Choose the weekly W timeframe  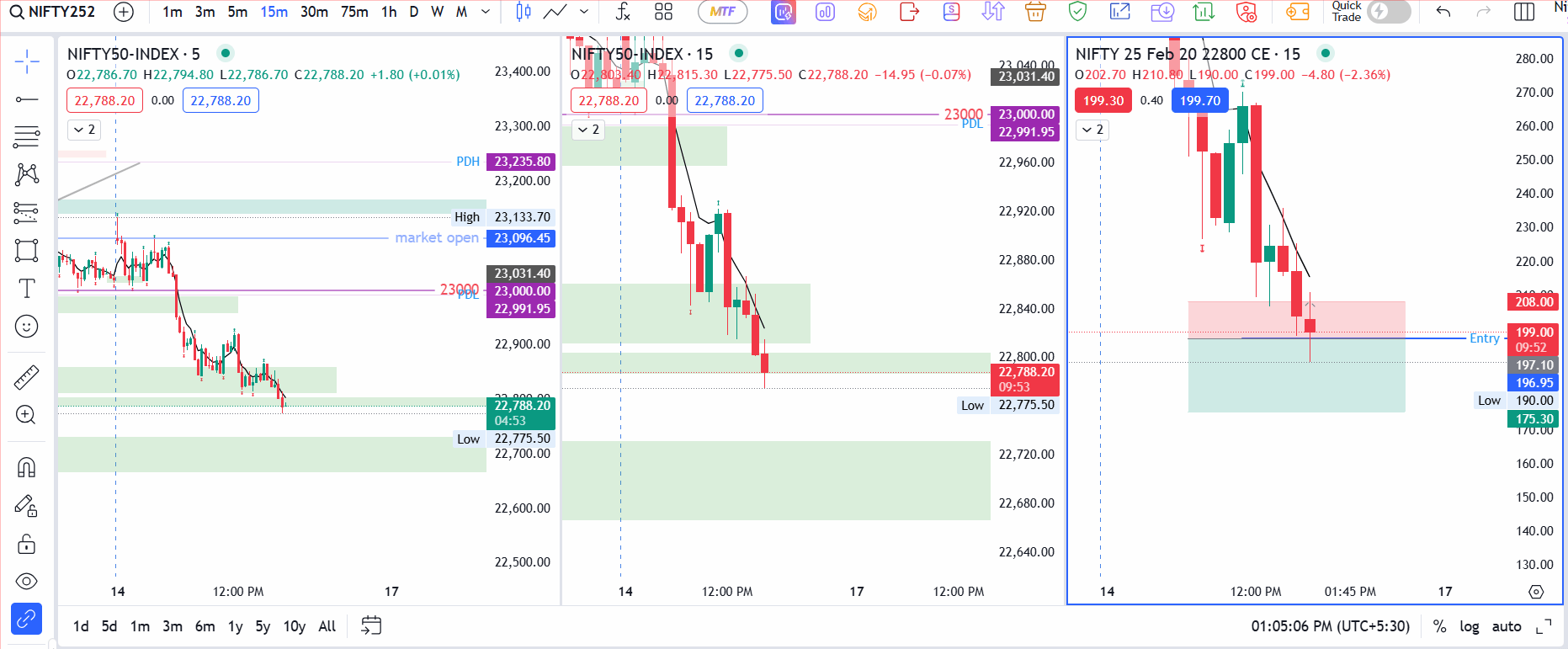point(437,12)
